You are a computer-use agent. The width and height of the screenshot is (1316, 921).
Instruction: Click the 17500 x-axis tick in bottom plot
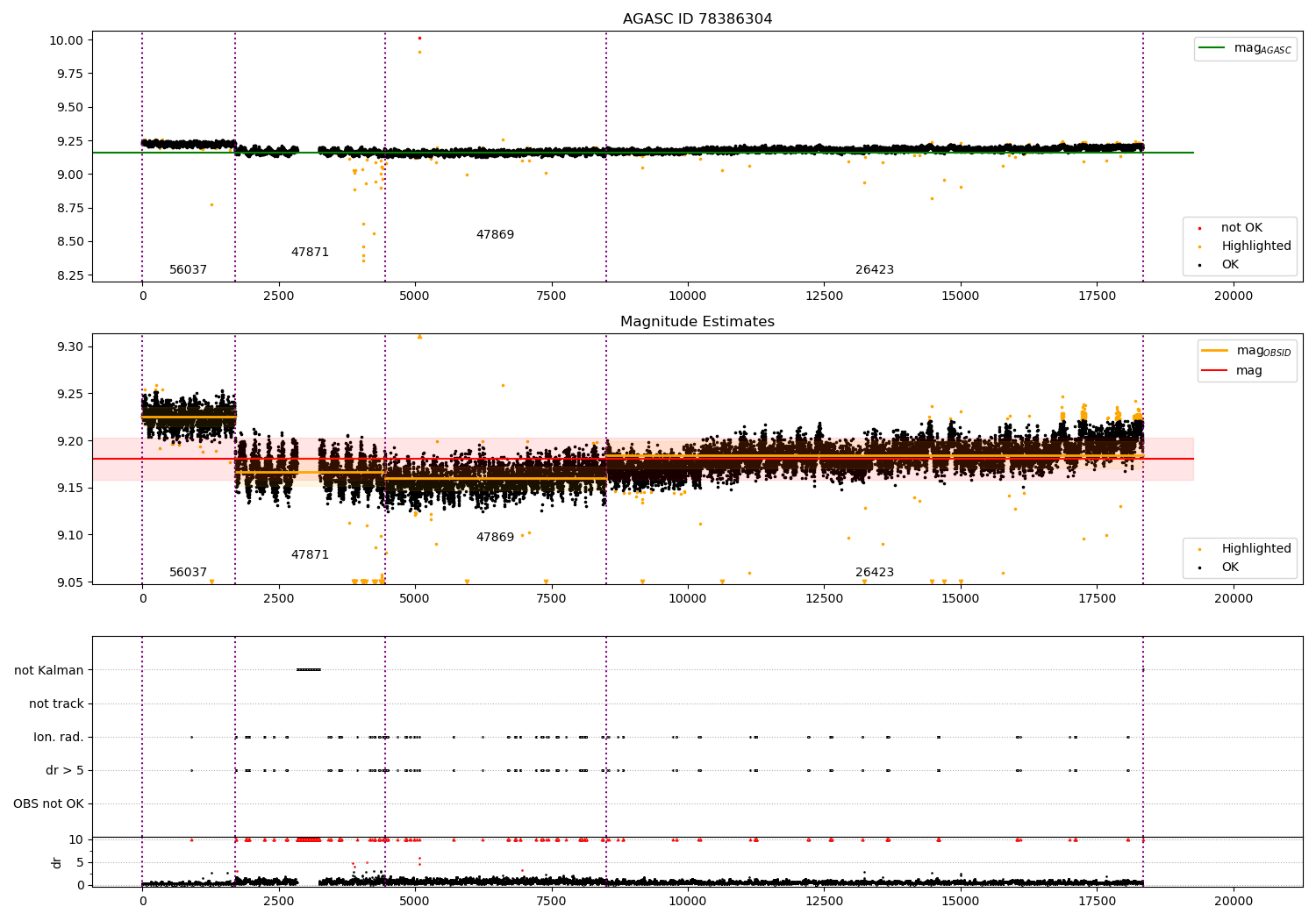(x=1097, y=902)
